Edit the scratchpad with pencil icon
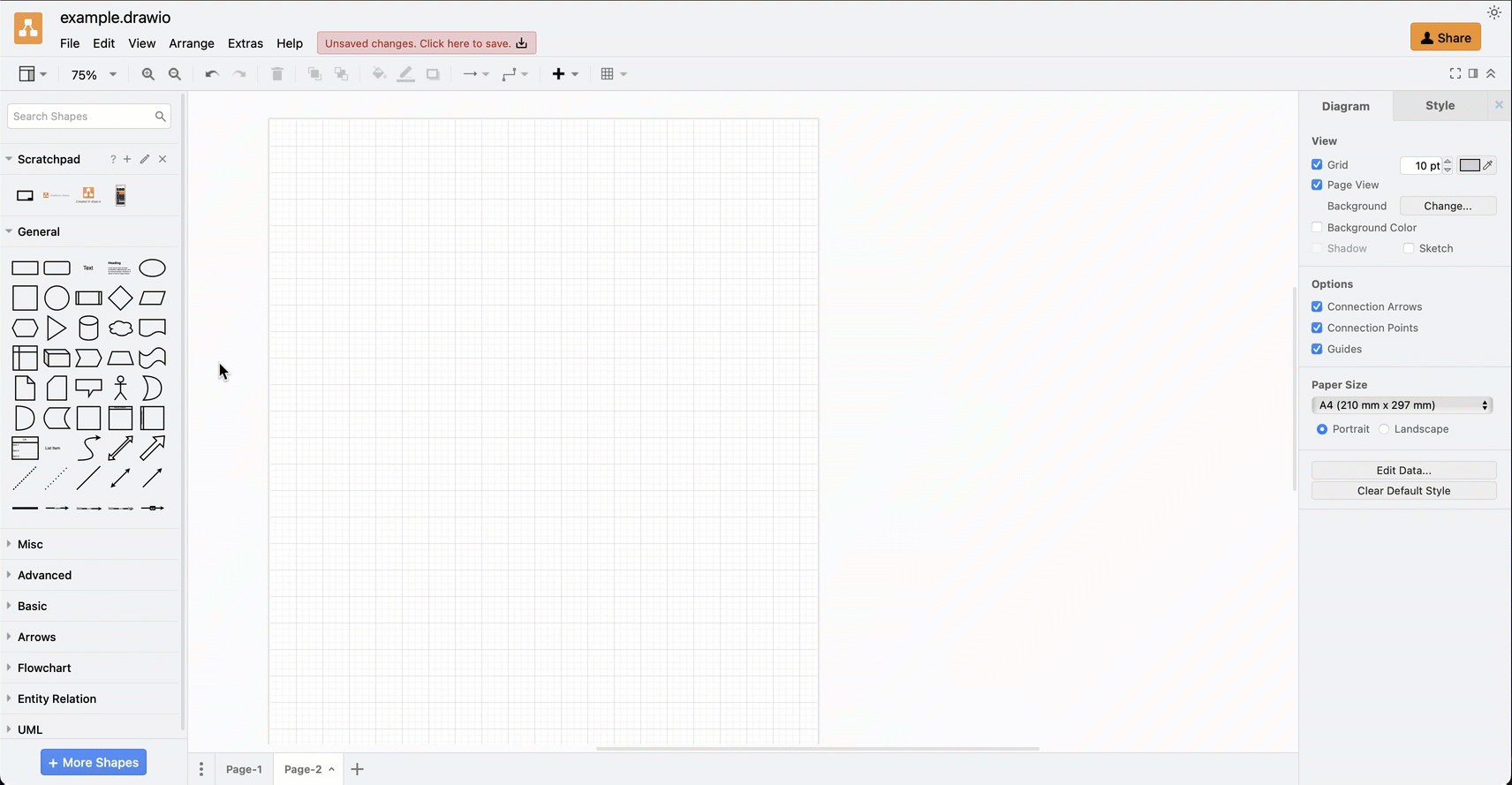 [x=145, y=159]
